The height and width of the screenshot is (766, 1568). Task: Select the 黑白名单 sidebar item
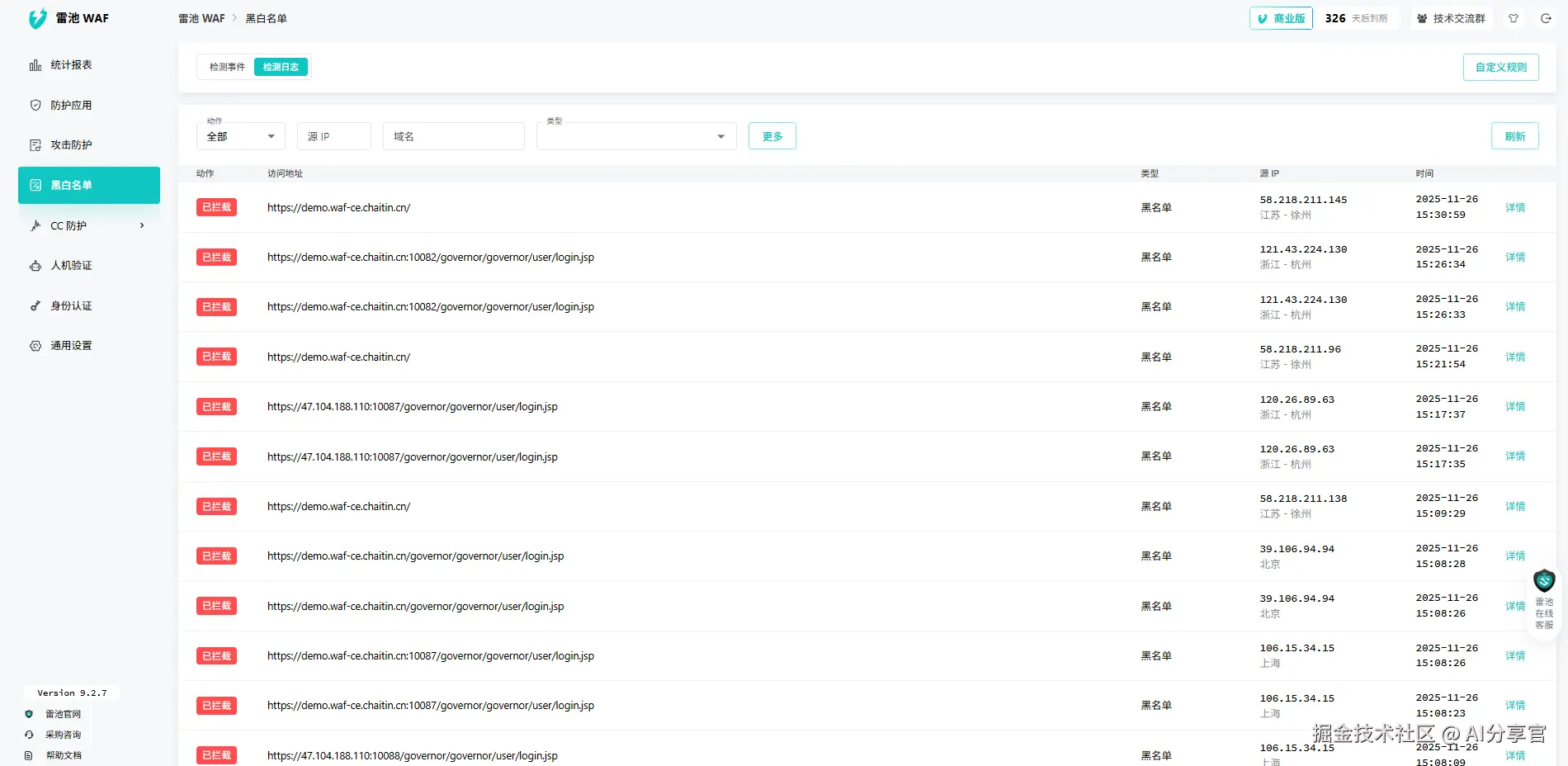tap(89, 185)
